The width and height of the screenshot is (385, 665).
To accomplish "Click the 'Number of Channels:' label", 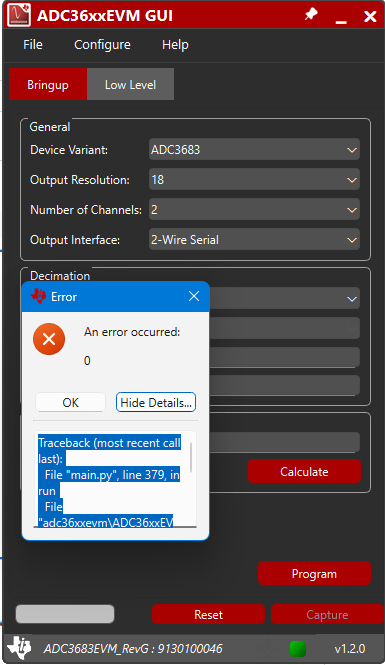I will pos(86,210).
